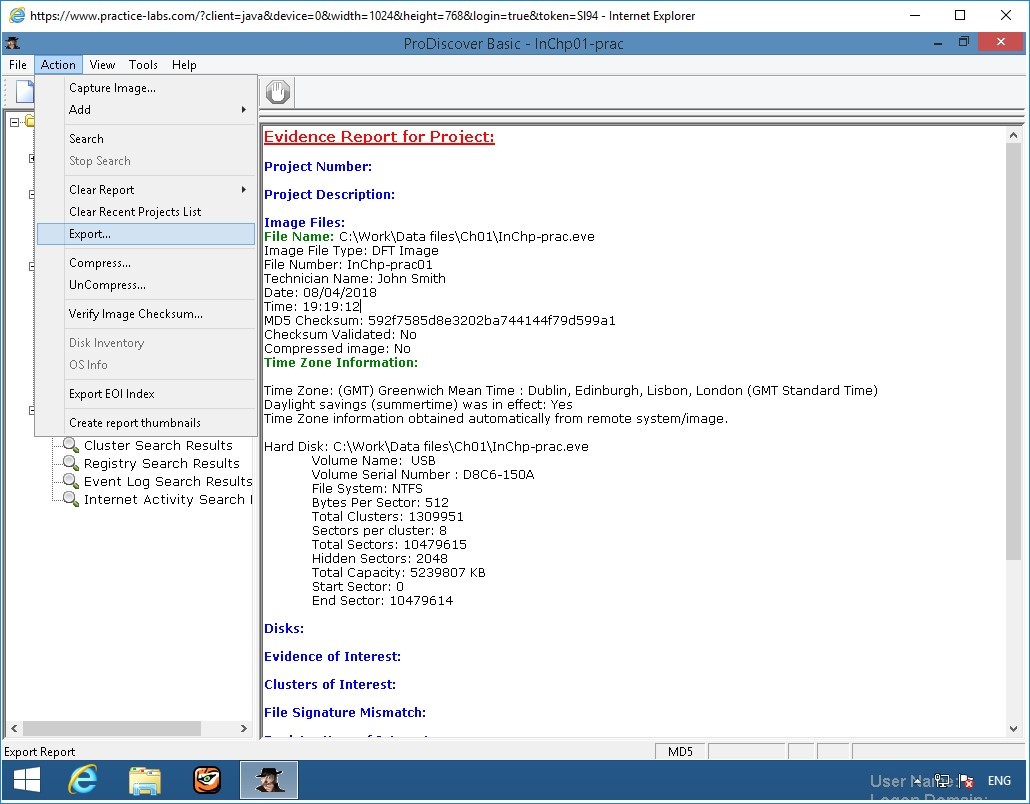Choose Search in the Action menu
Viewport: 1030px width, 804px height.
pyautogui.click(x=146, y=139)
